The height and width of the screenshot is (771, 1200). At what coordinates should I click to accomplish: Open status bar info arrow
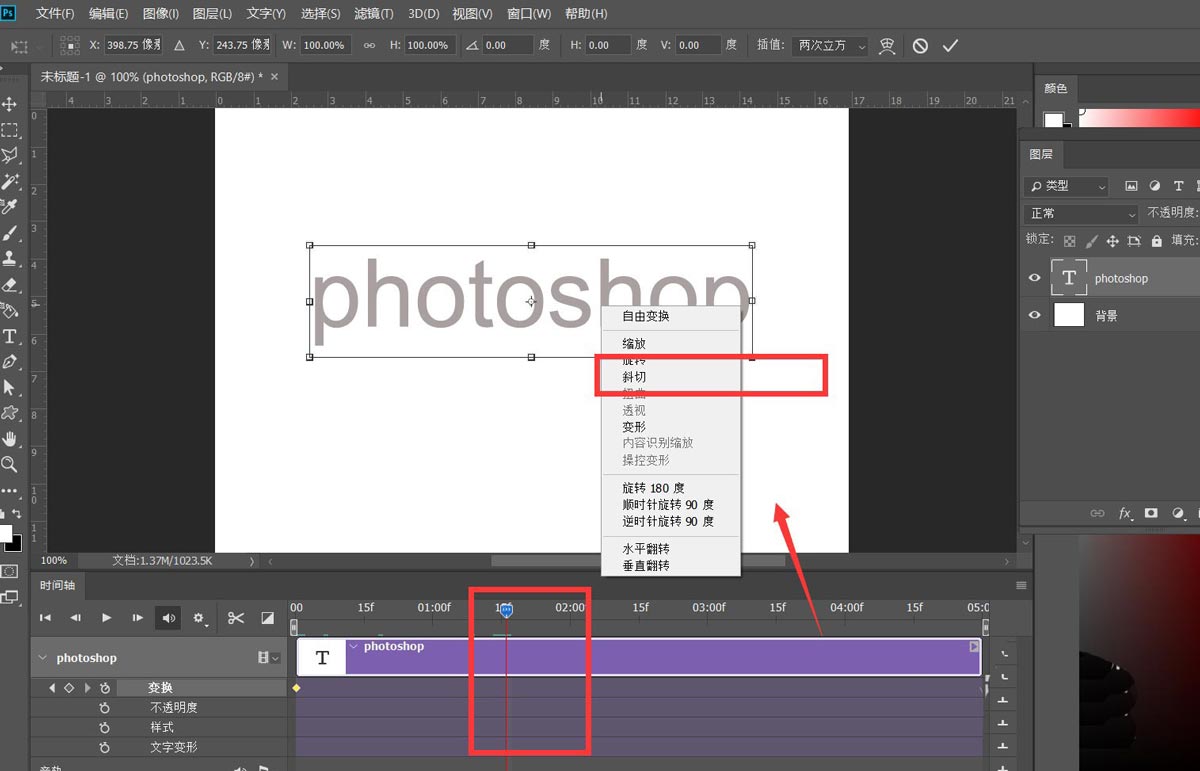click(x=251, y=561)
